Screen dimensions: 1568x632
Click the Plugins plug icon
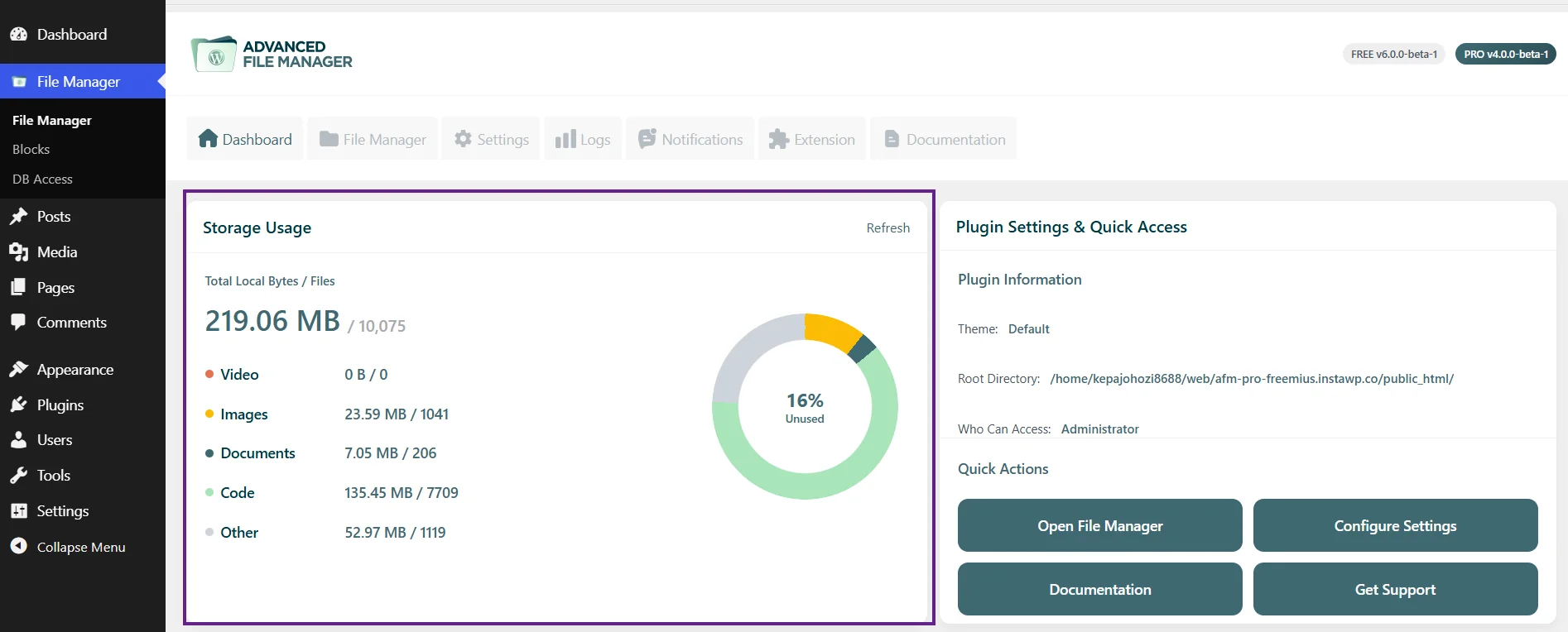click(18, 405)
